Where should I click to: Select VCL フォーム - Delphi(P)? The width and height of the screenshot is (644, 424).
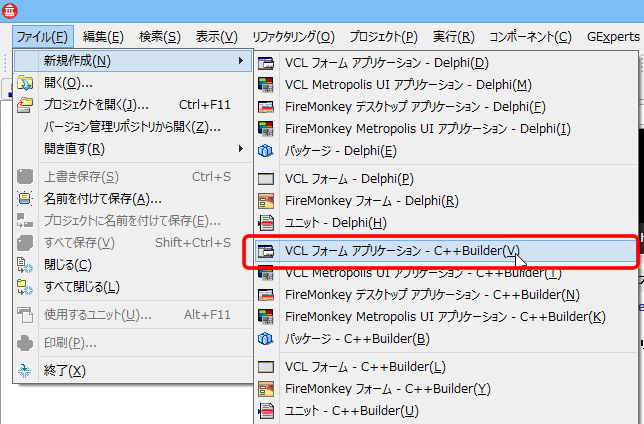point(446,179)
